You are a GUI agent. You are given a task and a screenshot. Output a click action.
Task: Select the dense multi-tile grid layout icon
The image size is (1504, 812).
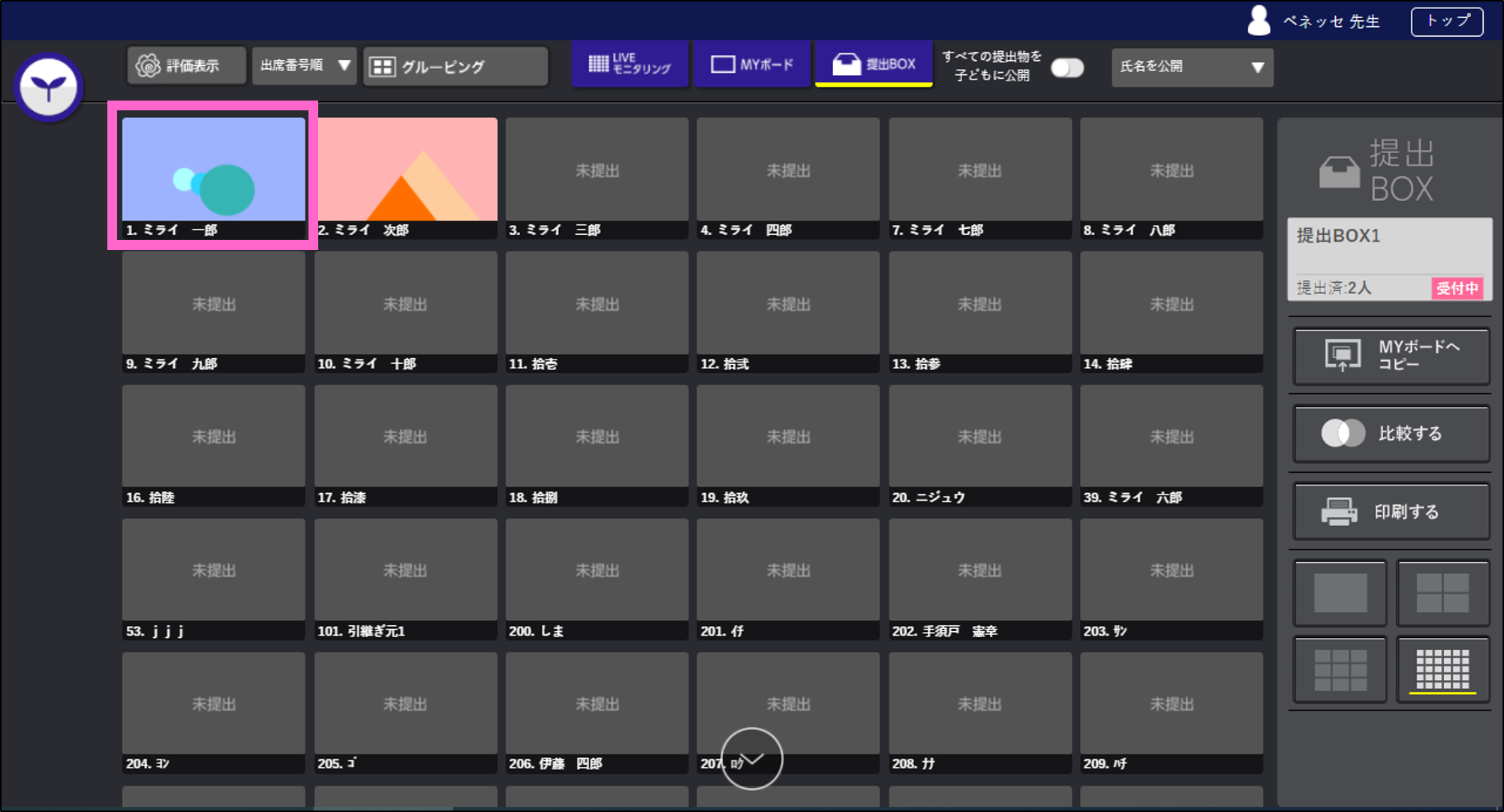pyautogui.click(x=1442, y=669)
